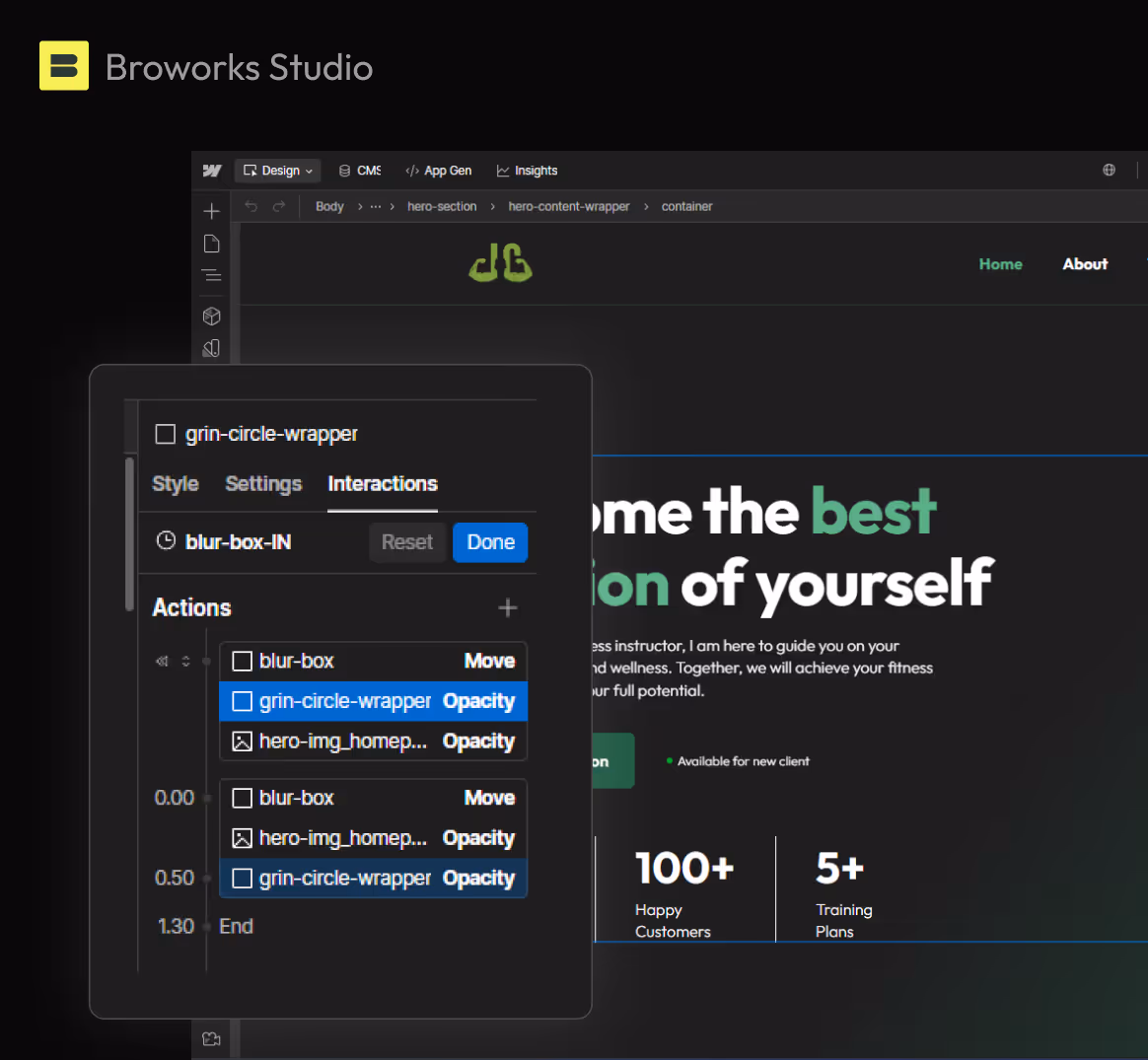Toggle the hero-img_homep Opacity checkbox
Image resolution: width=1148 pixels, height=1060 pixels.
[242, 741]
